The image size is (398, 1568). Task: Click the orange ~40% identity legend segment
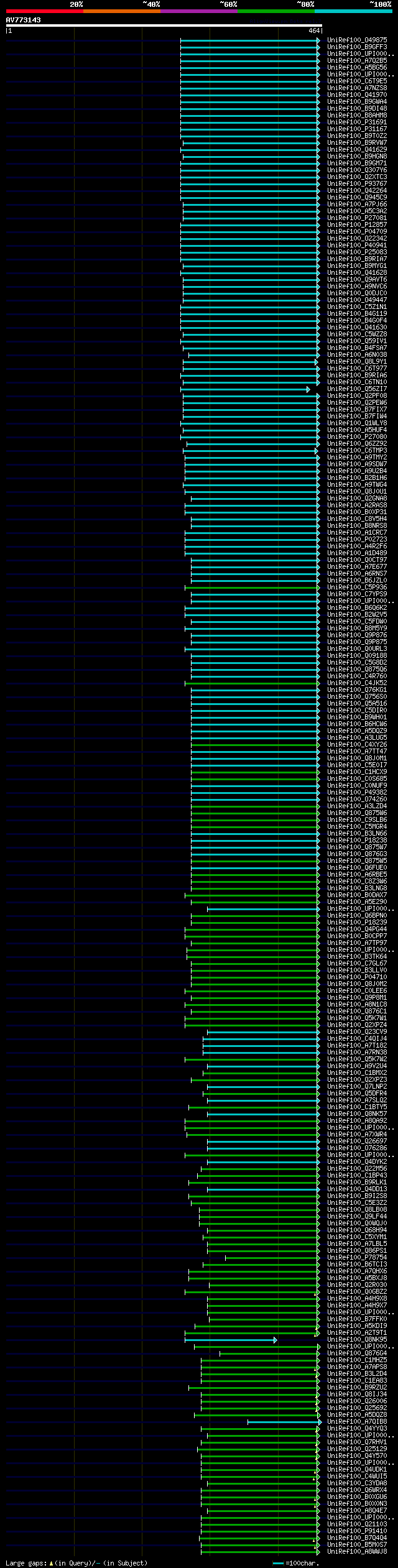[x=121, y=11]
